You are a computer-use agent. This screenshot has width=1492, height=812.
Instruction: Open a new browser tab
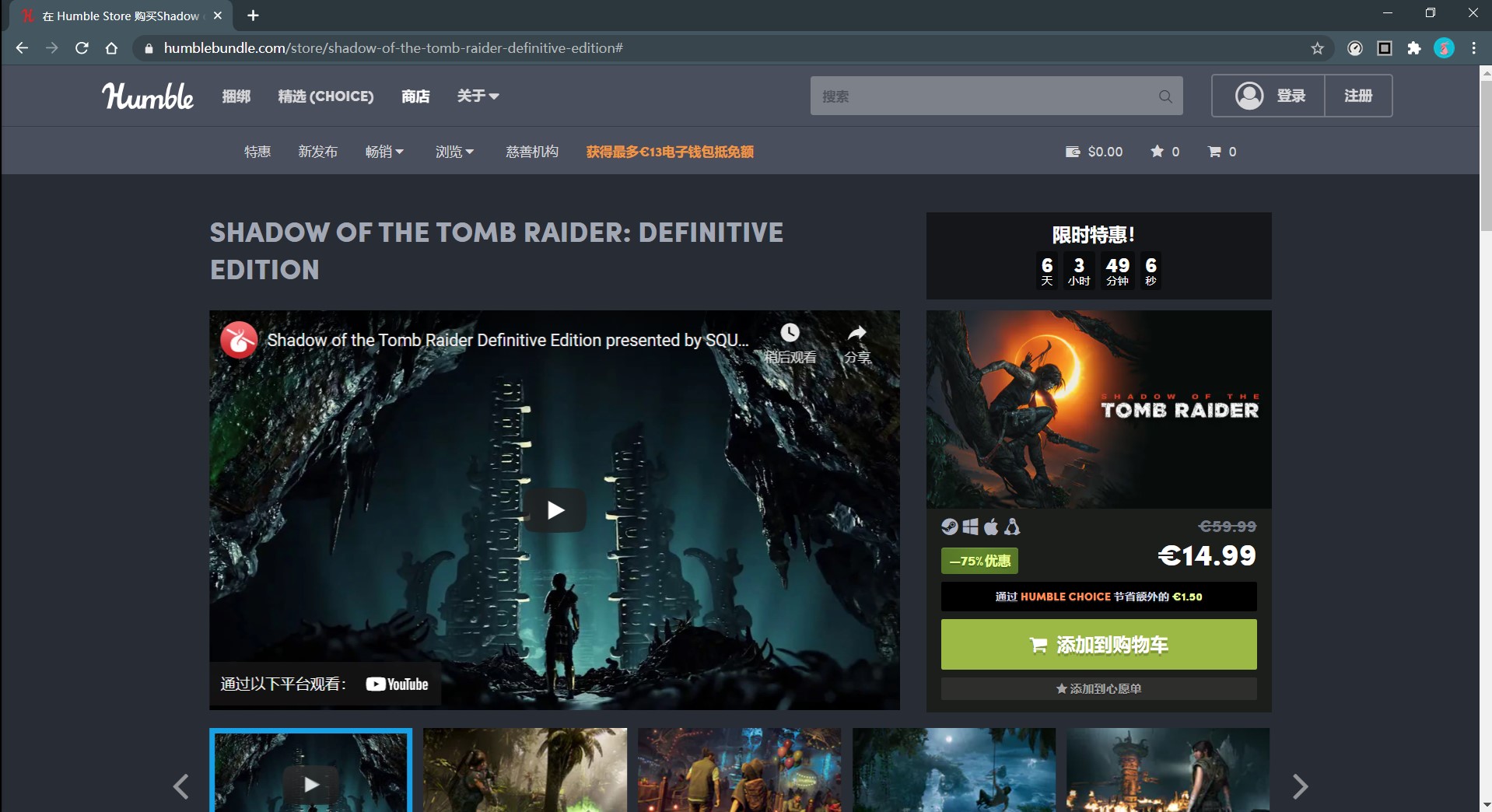click(253, 16)
